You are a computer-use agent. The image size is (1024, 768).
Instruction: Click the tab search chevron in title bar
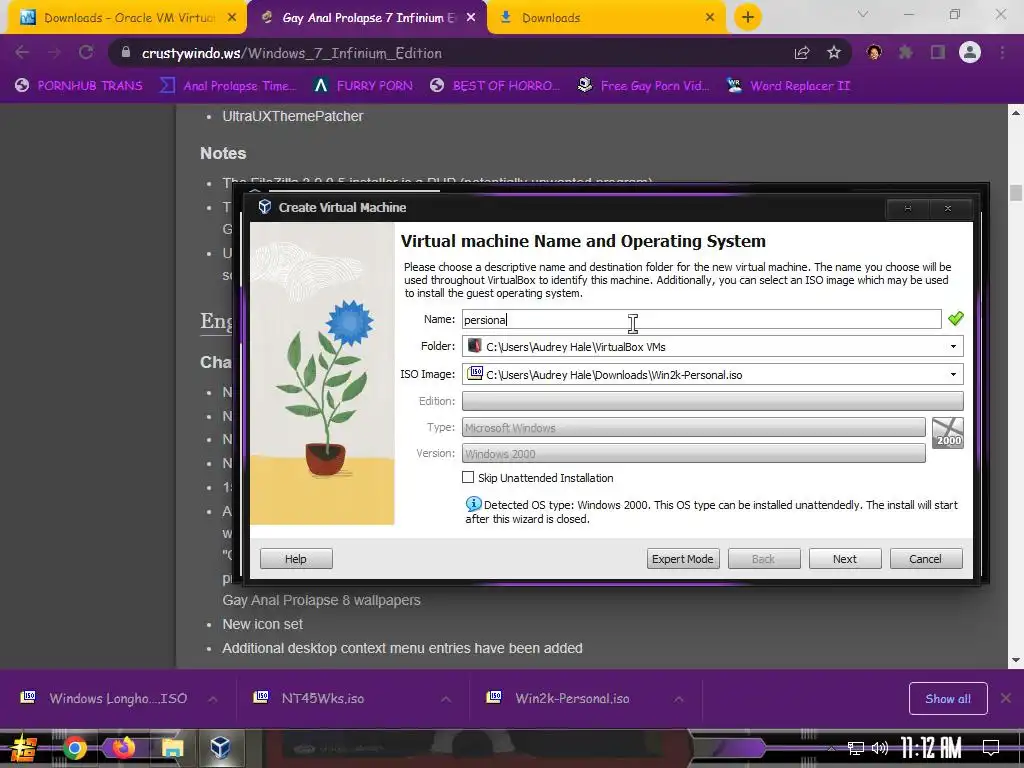point(863,14)
